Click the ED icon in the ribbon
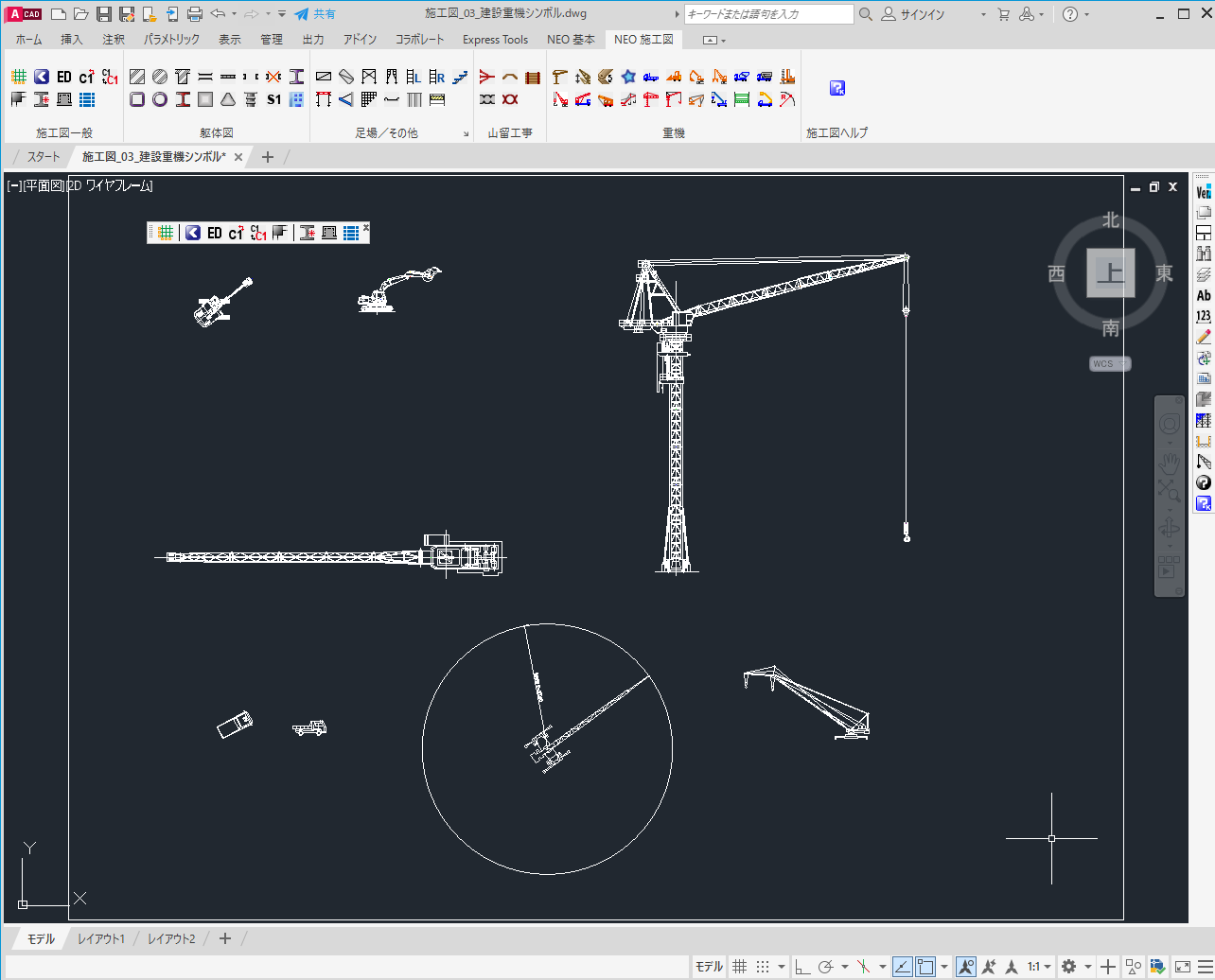The height and width of the screenshot is (980, 1215). [63, 77]
